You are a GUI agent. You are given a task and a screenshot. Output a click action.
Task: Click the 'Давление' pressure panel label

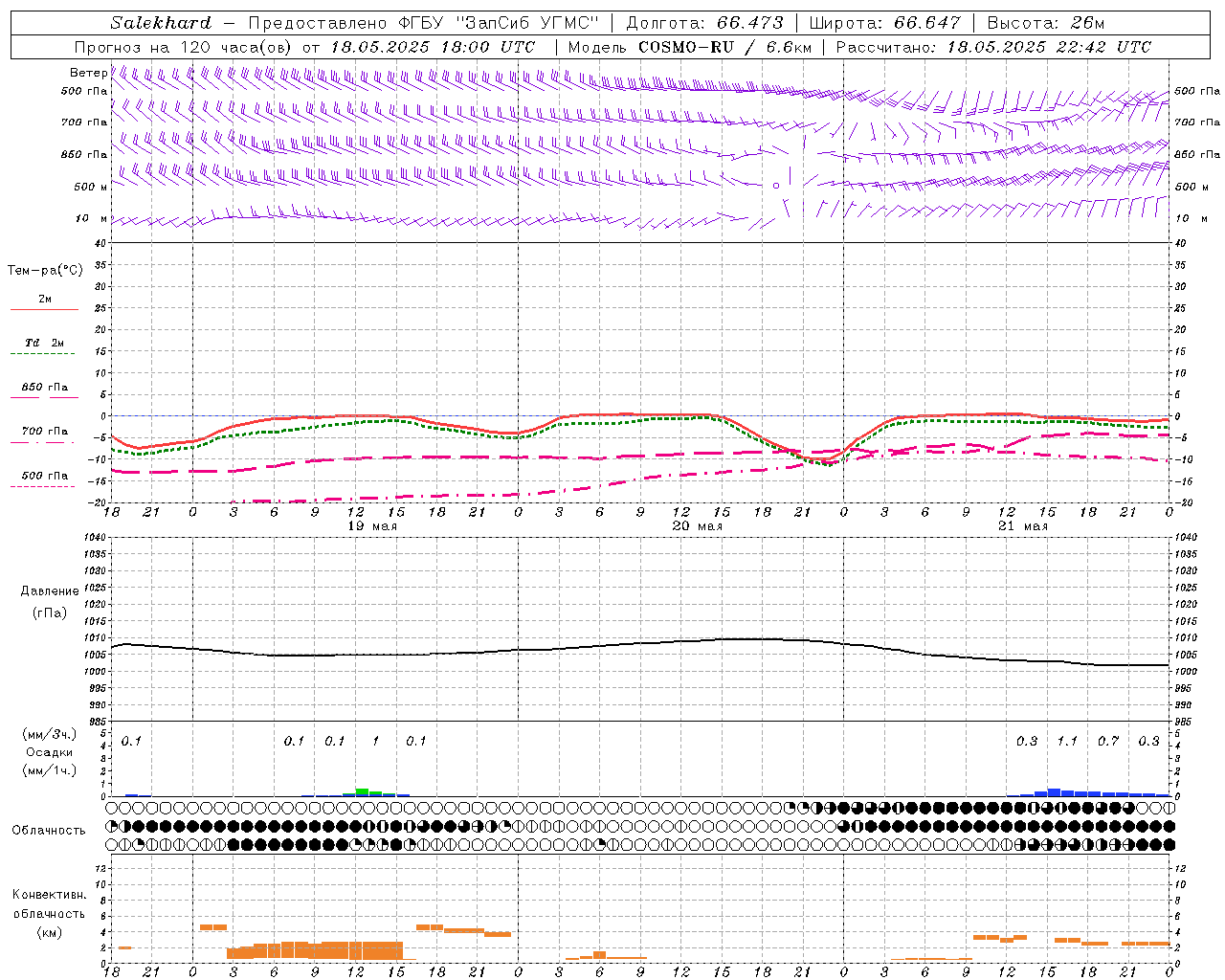tap(50, 591)
